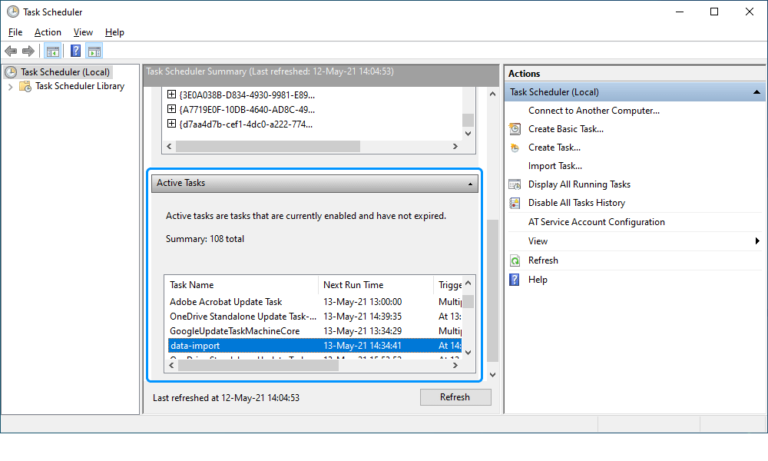Click the Back arrow toolbar icon
This screenshot has height=461, width=768.
pyautogui.click(x=11, y=51)
